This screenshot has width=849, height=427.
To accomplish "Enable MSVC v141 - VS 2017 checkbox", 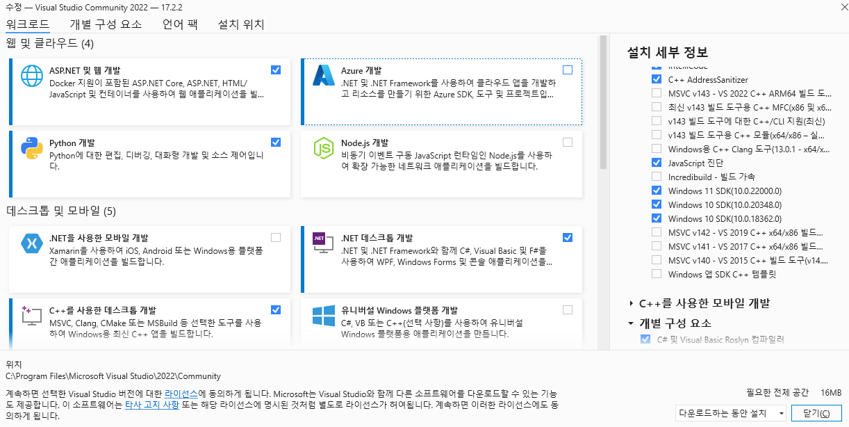I will pos(656,246).
